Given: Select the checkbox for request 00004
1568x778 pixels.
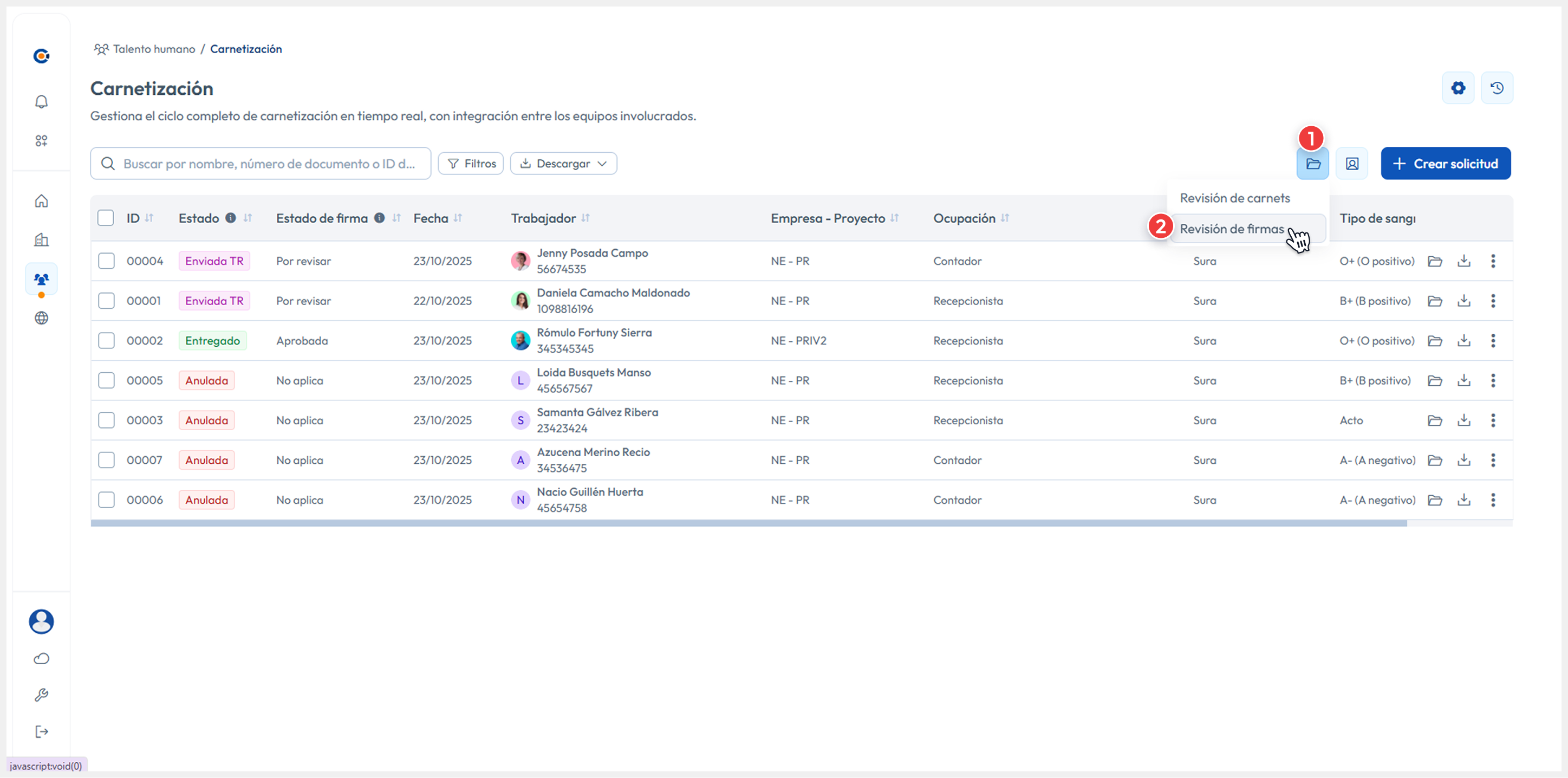Looking at the screenshot, I should [x=107, y=261].
